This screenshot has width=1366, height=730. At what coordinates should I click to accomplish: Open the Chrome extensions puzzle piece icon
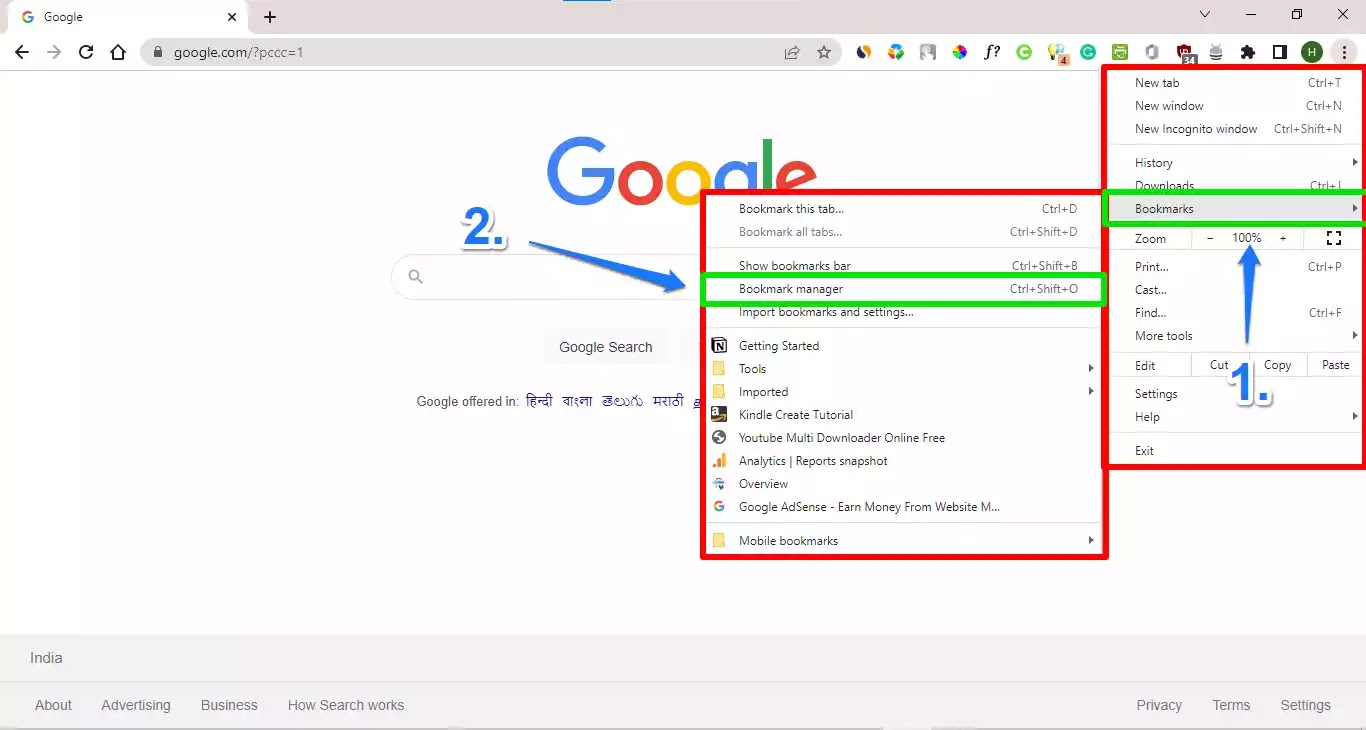1248,52
